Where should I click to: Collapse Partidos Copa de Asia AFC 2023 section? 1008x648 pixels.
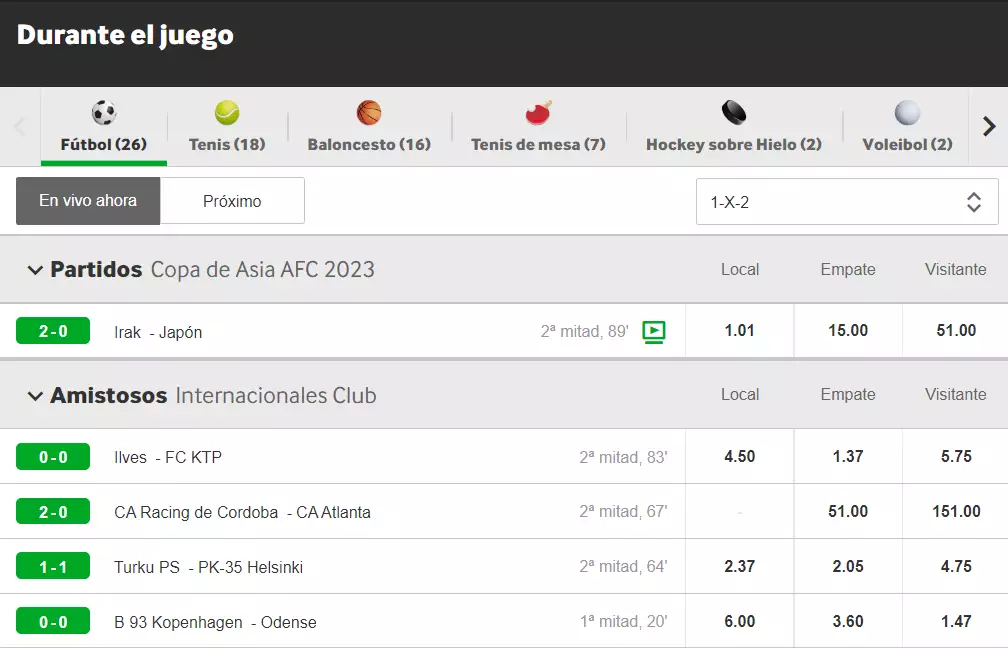35,270
